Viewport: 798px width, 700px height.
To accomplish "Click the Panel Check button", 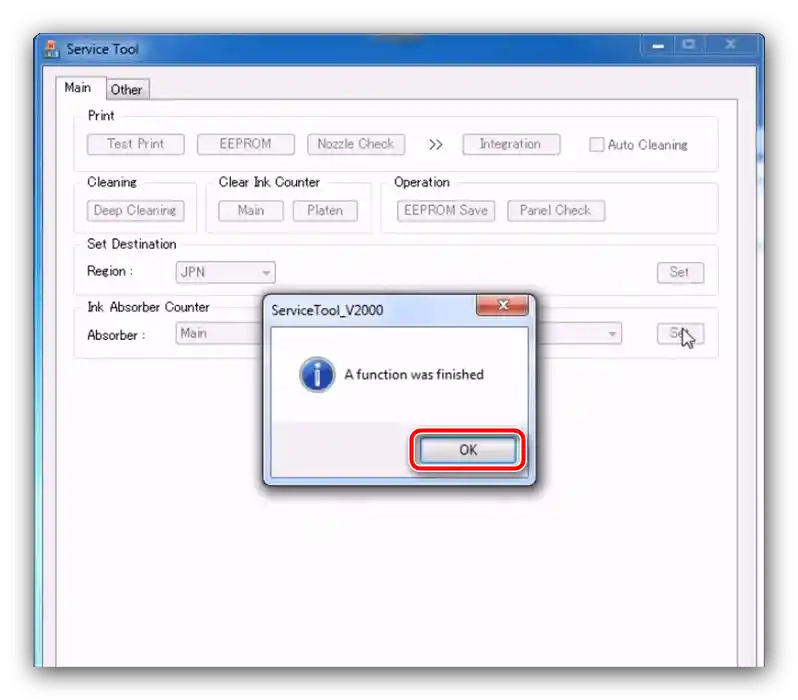I will [556, 211].
